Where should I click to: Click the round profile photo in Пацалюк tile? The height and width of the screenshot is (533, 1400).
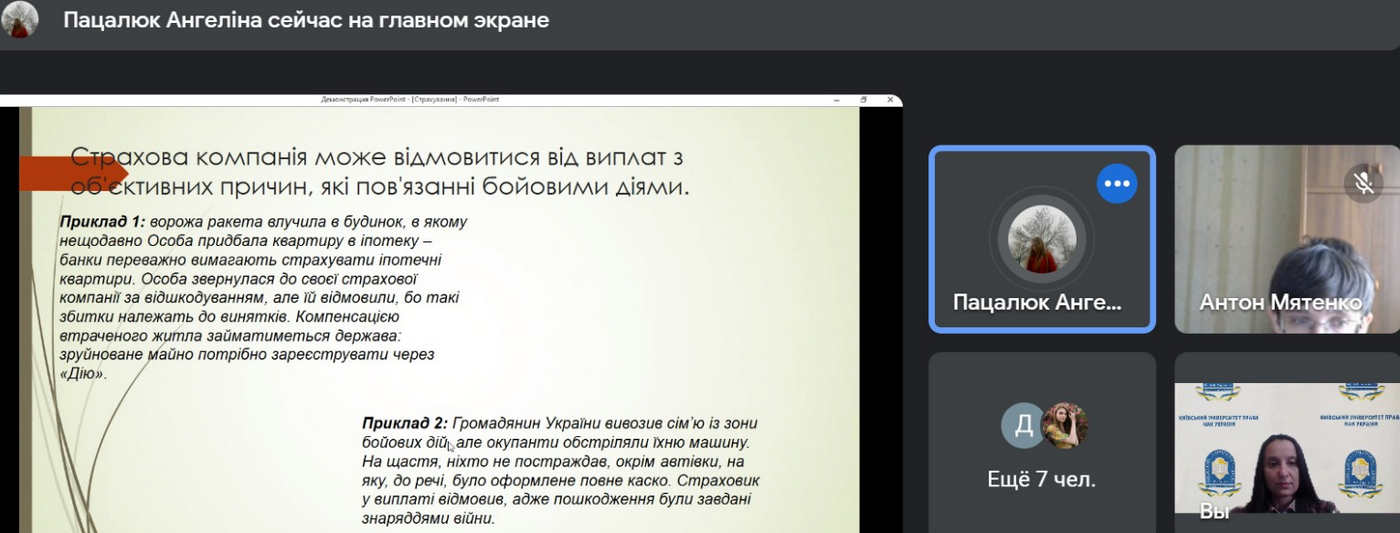[x=1042, y=239]
